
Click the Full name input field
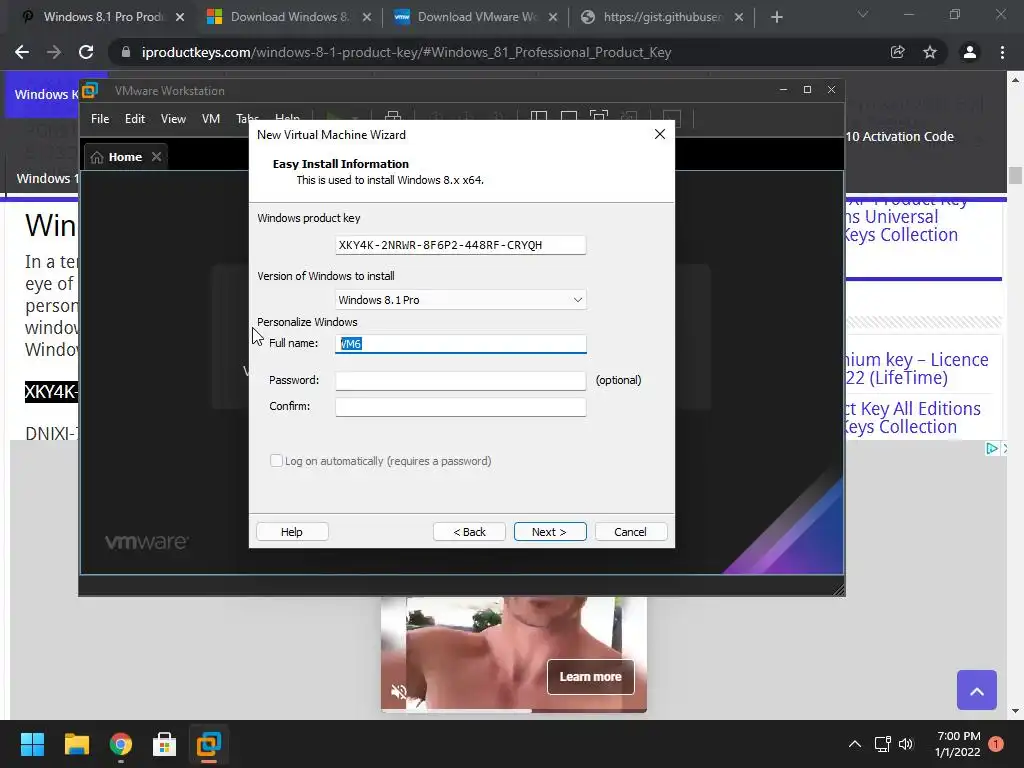[x=460, y=344]
